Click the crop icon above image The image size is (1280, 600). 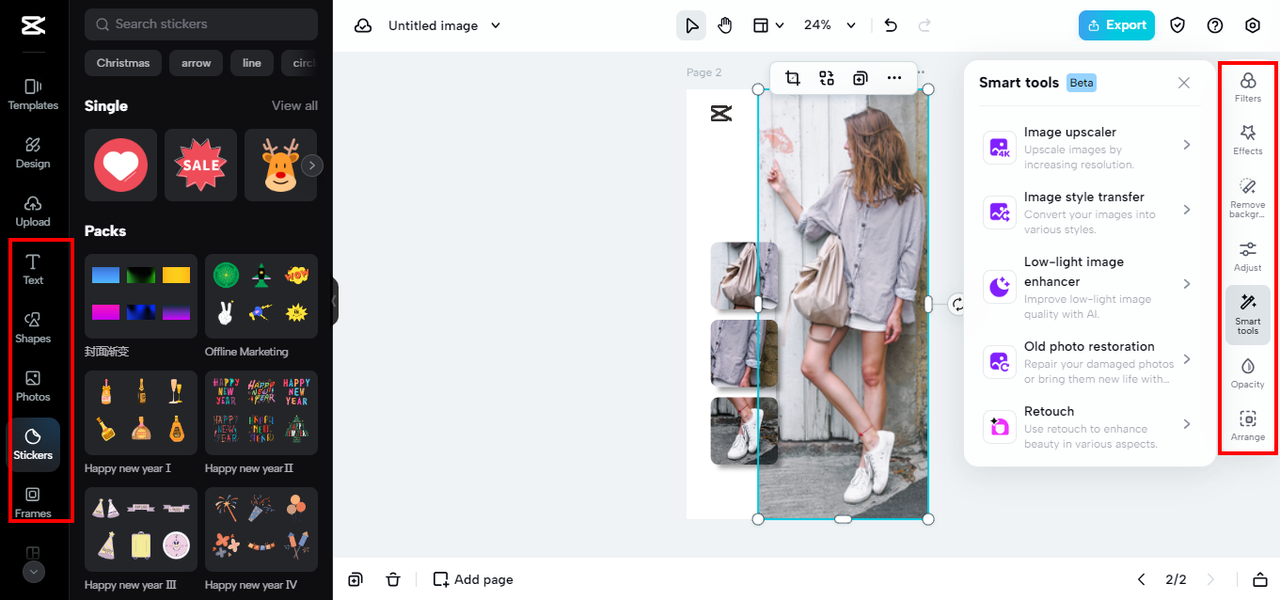coord(793,78)
